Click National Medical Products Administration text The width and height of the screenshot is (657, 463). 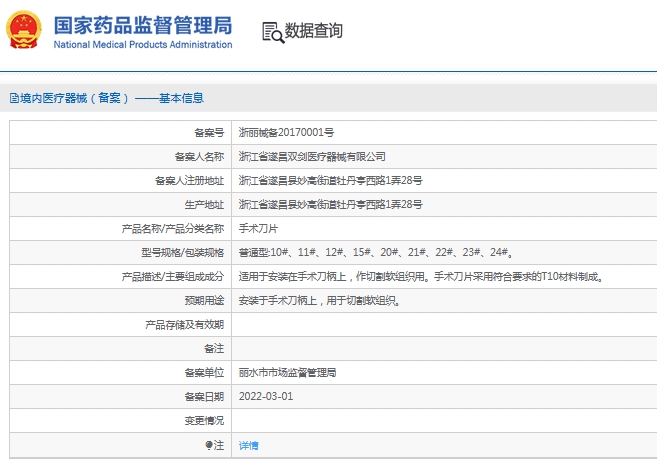tap(143, 44)
